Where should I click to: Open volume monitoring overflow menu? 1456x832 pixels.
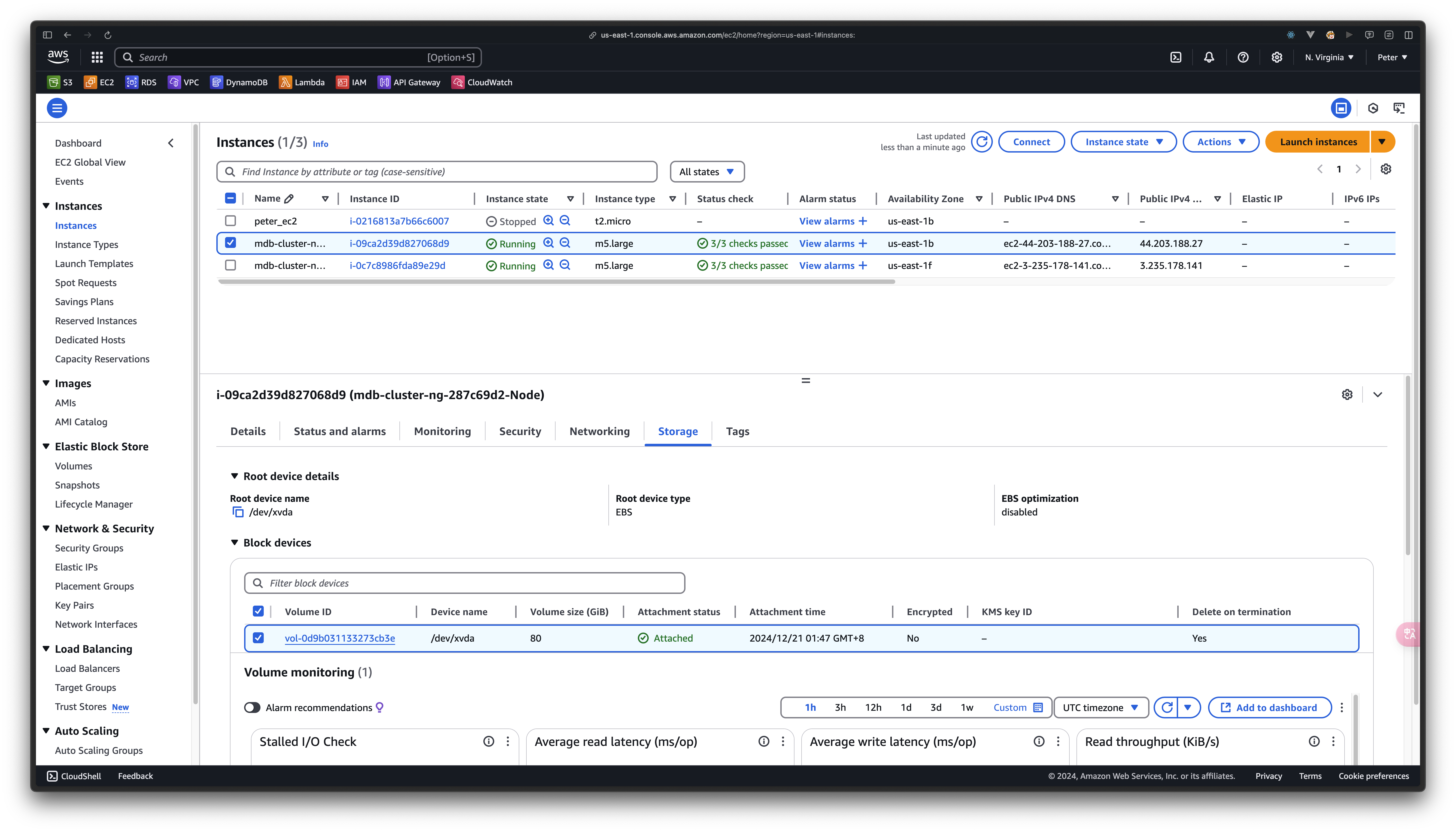1342,707
